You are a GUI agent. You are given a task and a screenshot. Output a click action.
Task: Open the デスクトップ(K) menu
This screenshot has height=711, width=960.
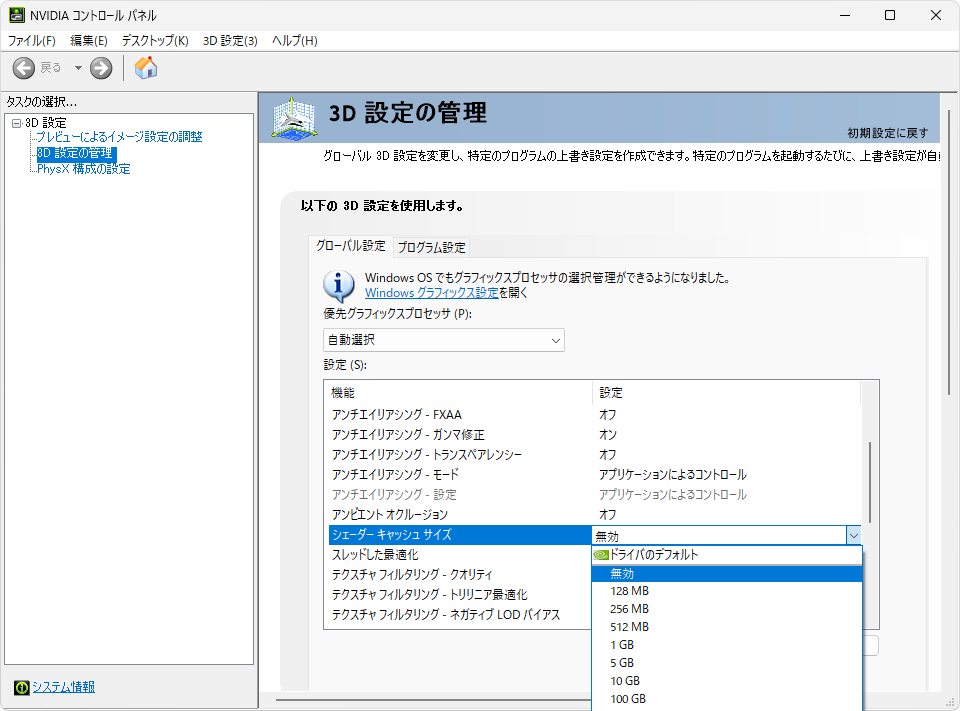(x=155, y=40)
